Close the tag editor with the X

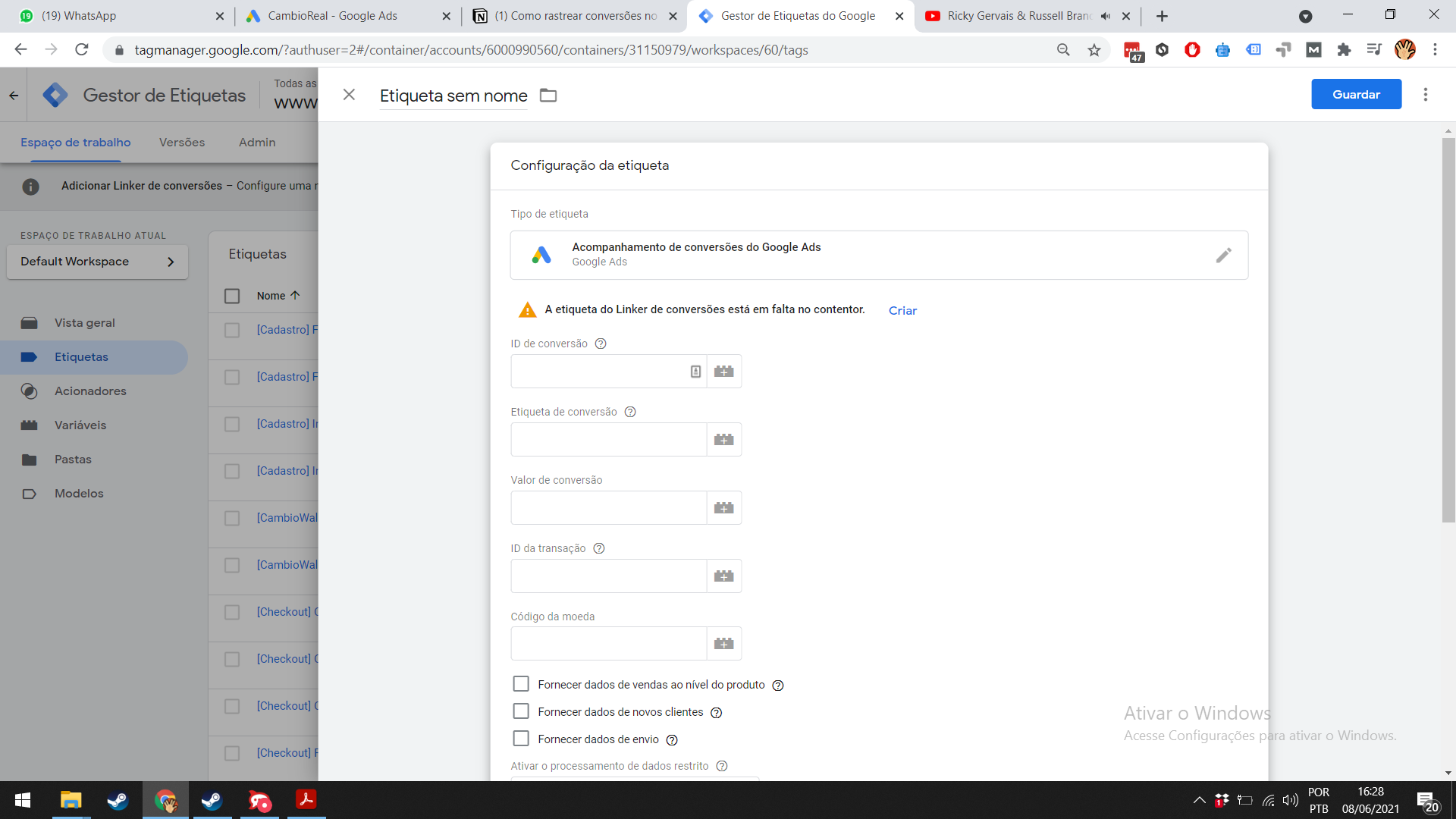click(x=349, y=95)
